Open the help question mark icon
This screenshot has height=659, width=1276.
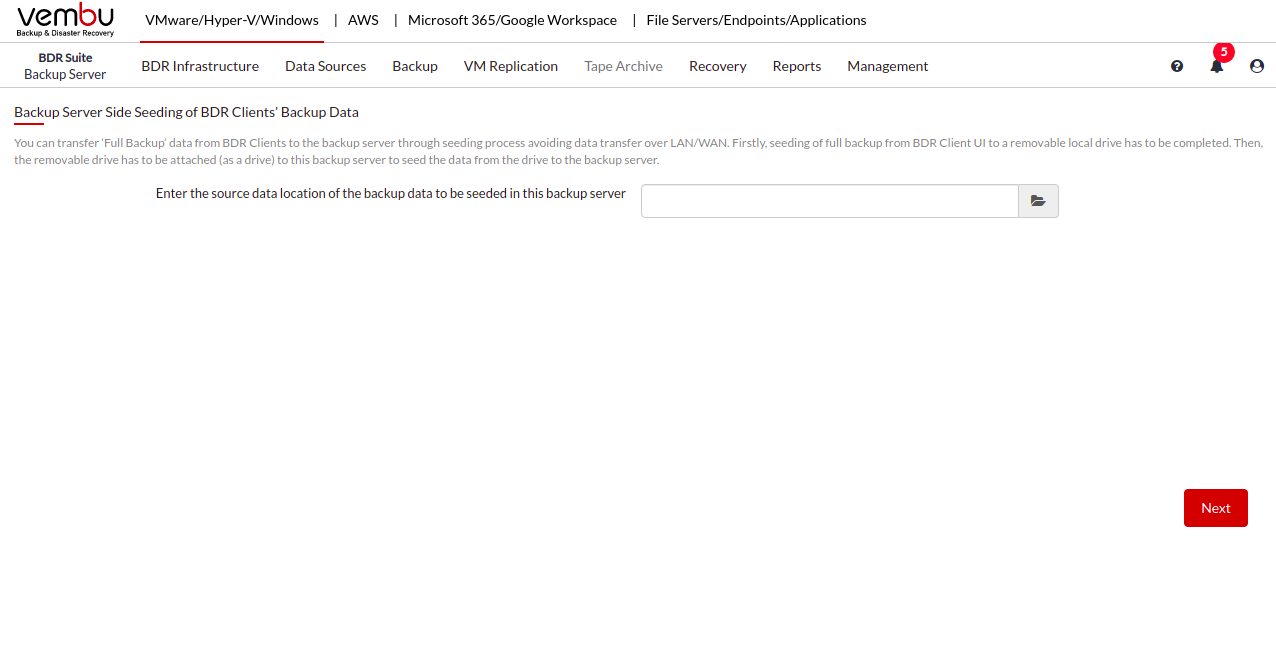click(1177, 66)
